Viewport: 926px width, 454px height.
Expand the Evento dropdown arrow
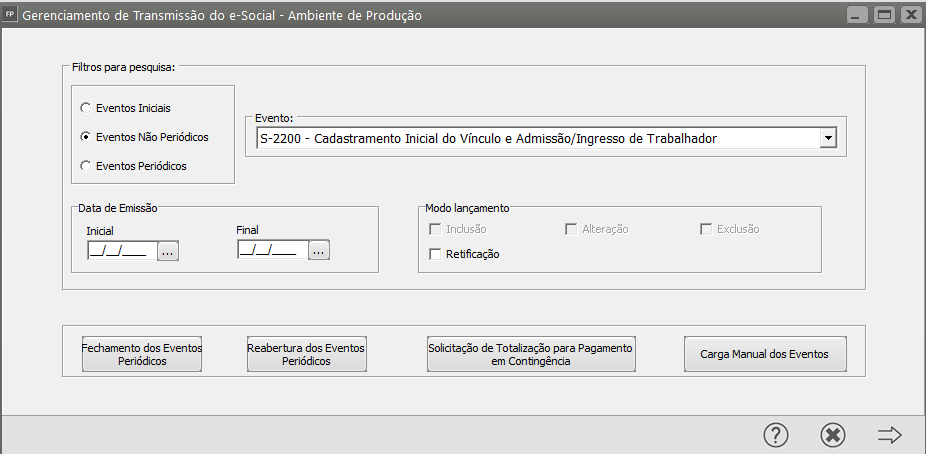tap(827, 138)
